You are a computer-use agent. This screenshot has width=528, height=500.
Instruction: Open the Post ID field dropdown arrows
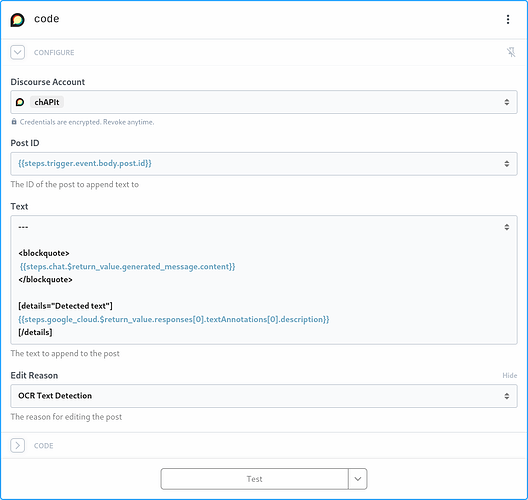tap(506, 164)
